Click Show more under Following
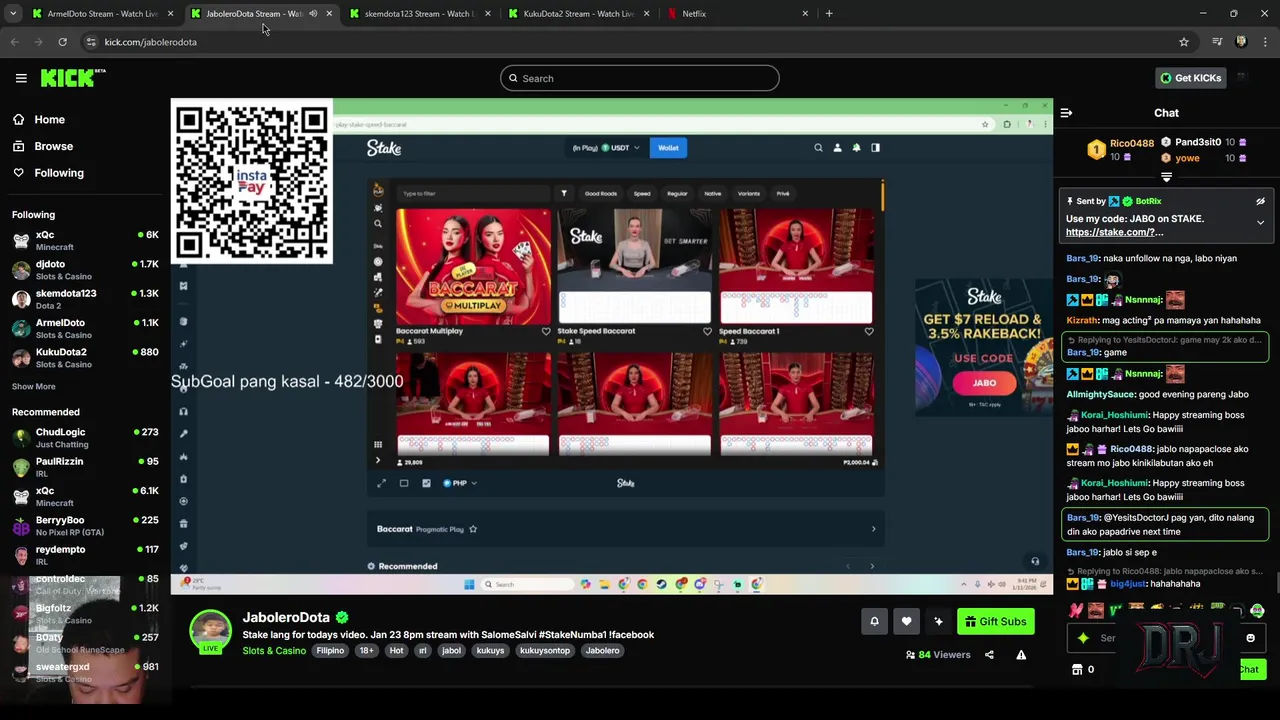 point(33,386)
